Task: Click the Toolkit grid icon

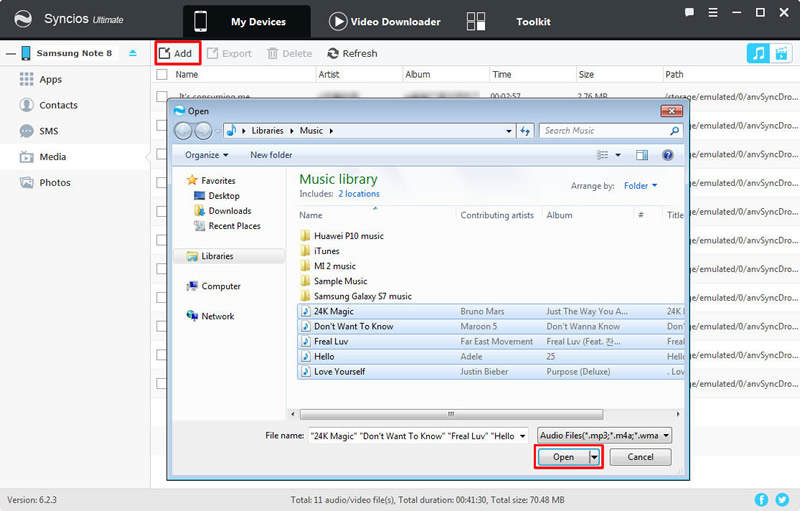Action: tap(476, 21)
